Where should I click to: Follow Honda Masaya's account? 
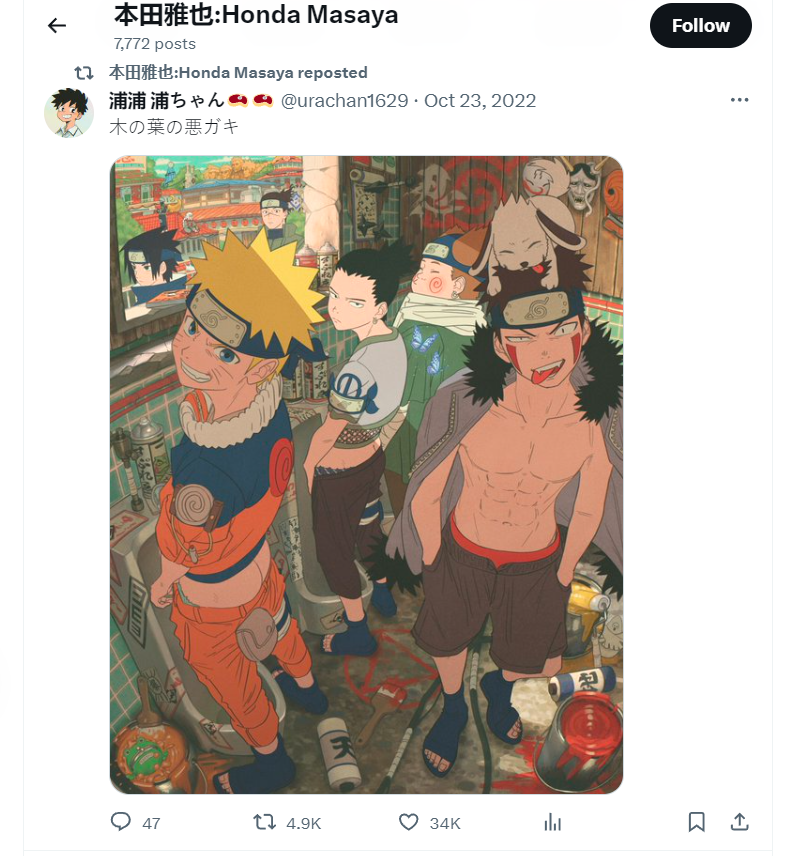(x=701, y=25)
